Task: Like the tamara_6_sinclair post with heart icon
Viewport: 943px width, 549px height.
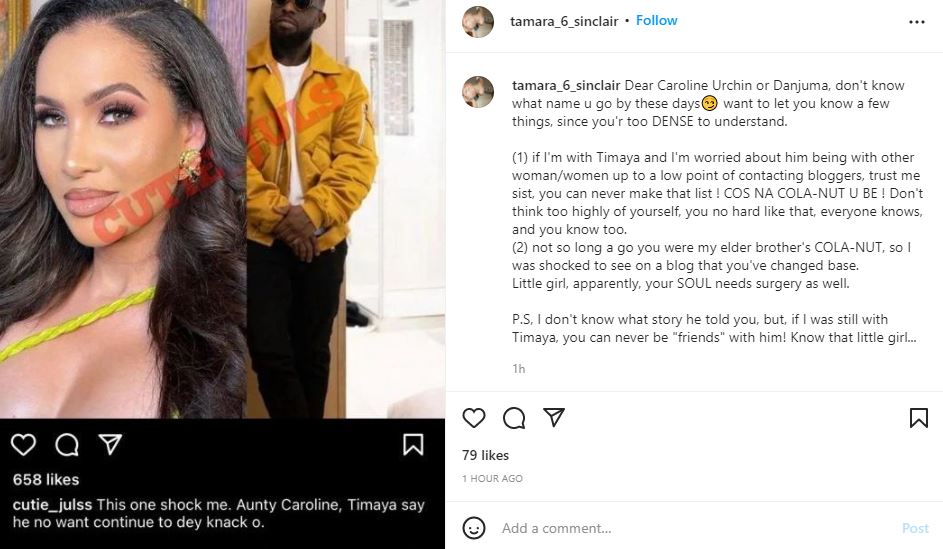Action: 474,418
